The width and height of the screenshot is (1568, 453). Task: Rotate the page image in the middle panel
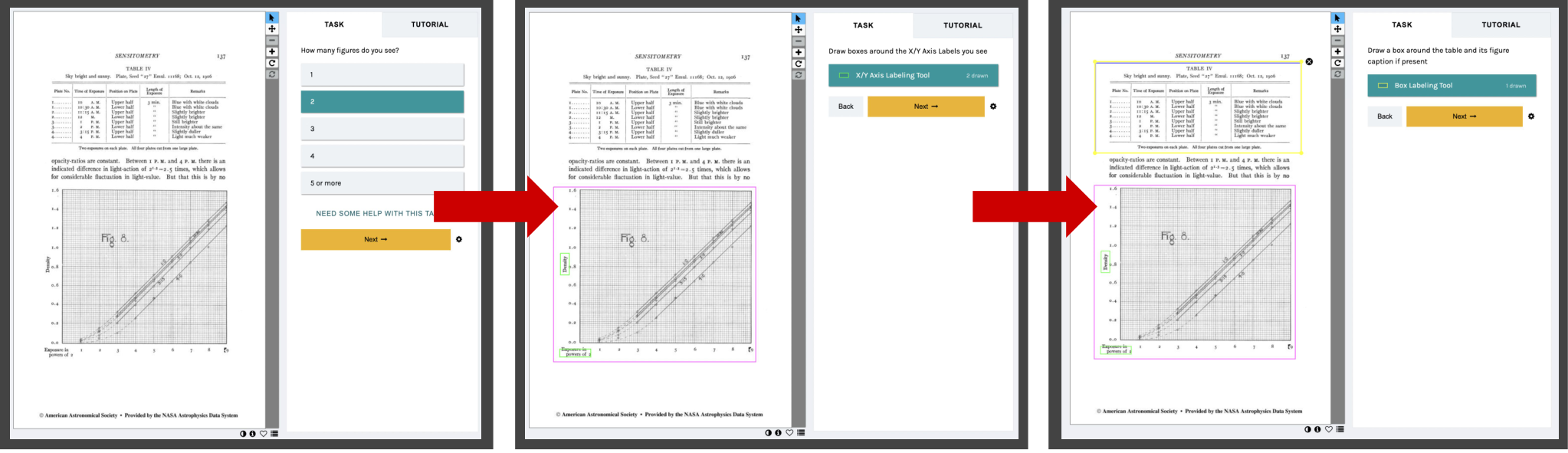coord(798,64)
